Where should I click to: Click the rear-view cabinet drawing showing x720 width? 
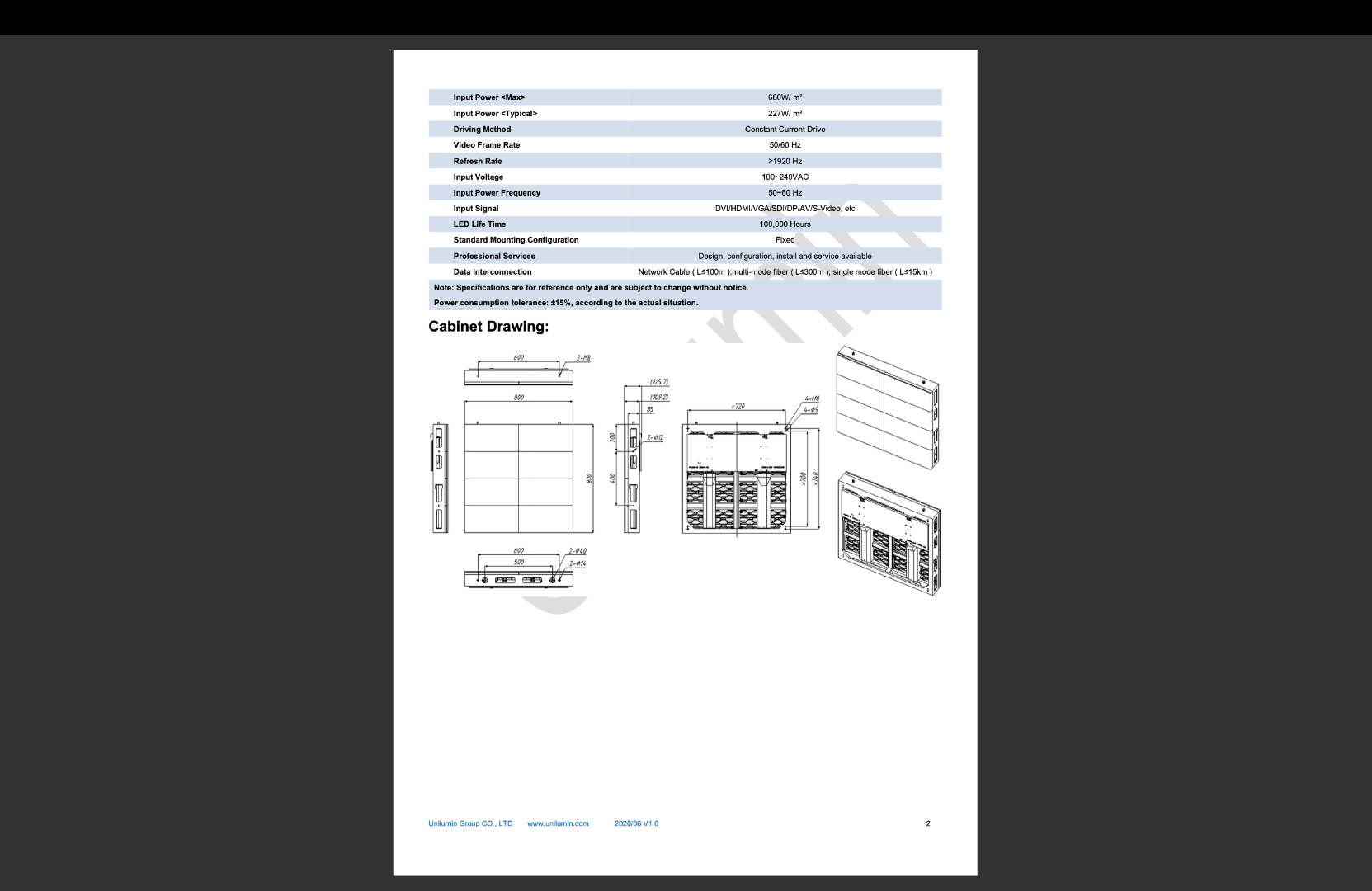tap(737, 478)
